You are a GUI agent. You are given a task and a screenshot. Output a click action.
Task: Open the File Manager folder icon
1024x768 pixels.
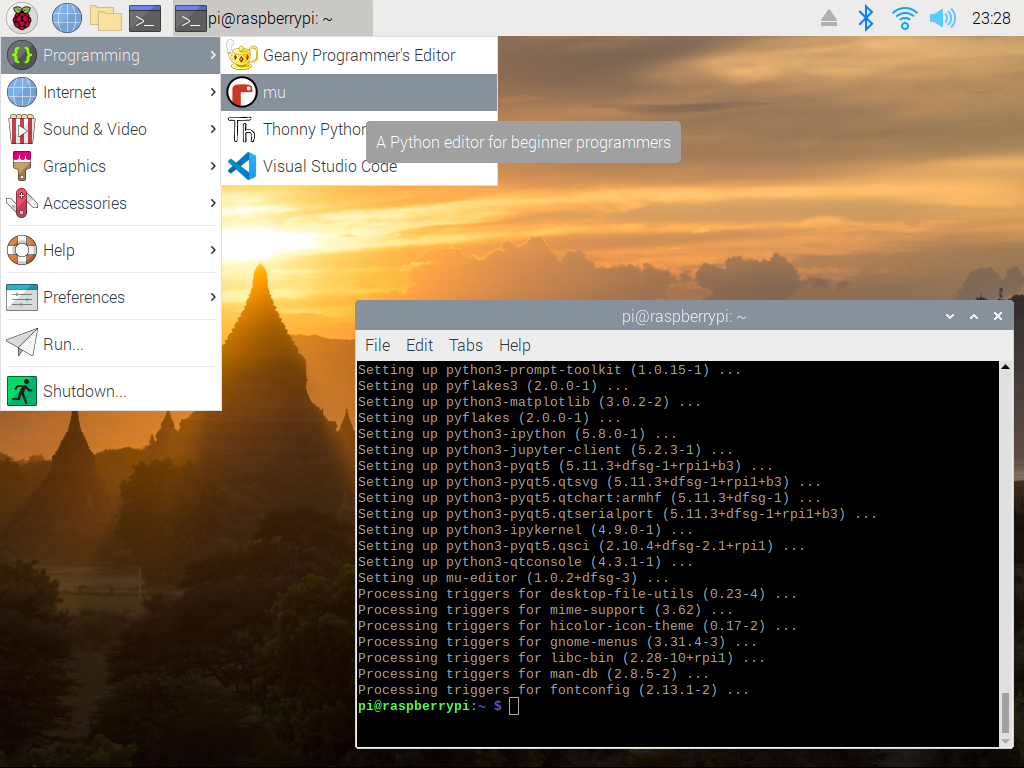tap(106, 18)
